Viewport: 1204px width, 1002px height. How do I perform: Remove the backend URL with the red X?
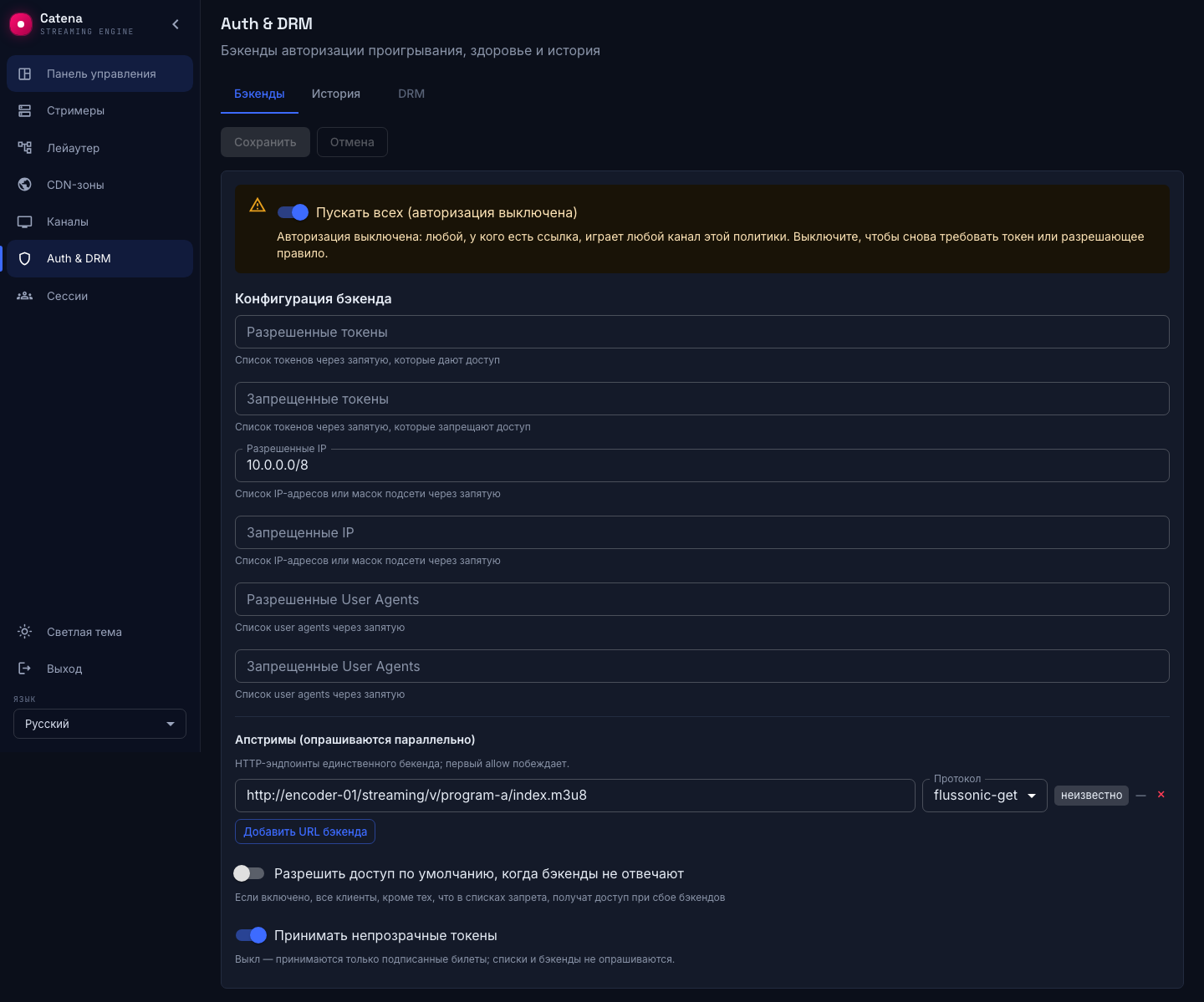coord(1161,795)
